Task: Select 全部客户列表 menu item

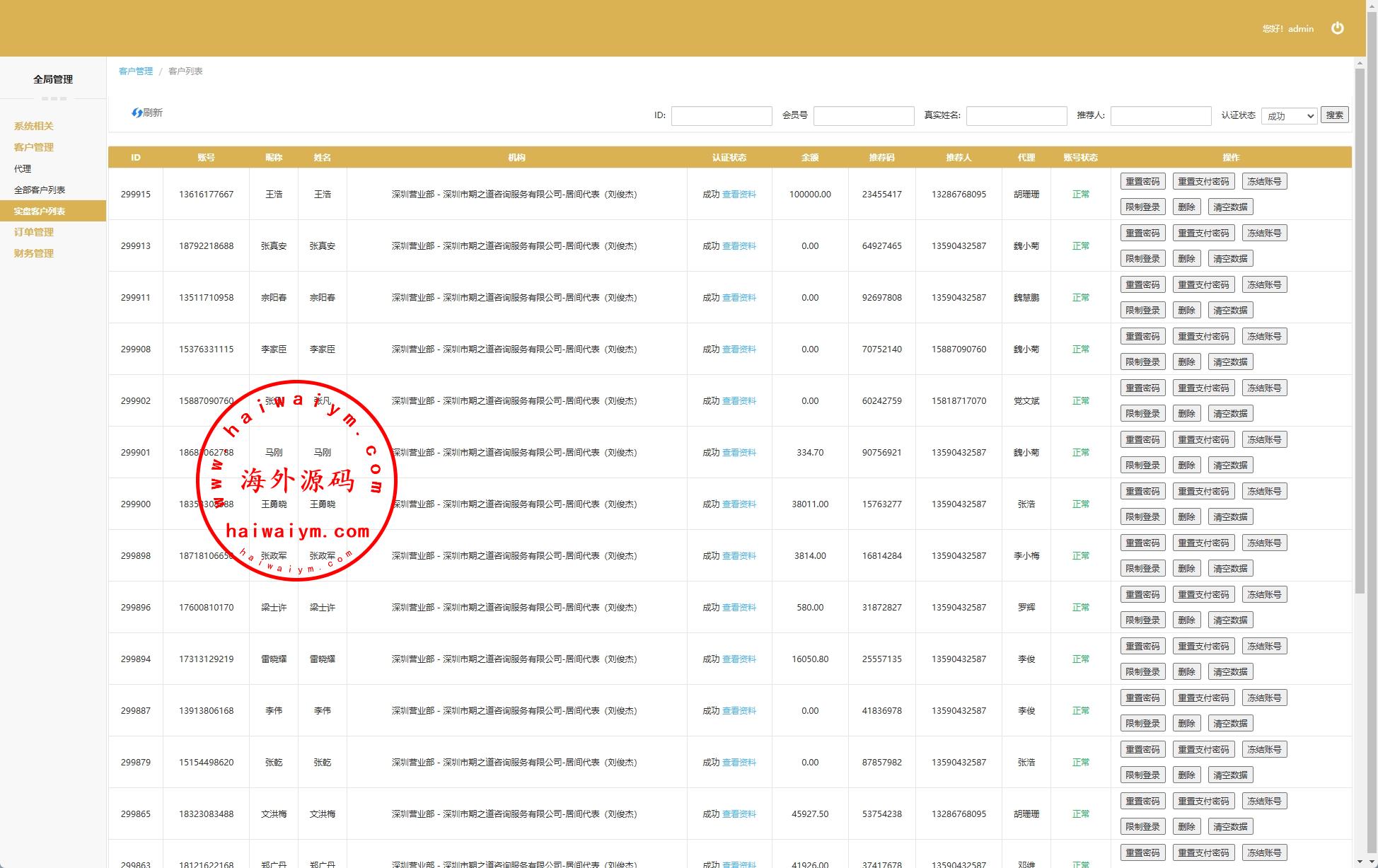Action: (40, 190)
